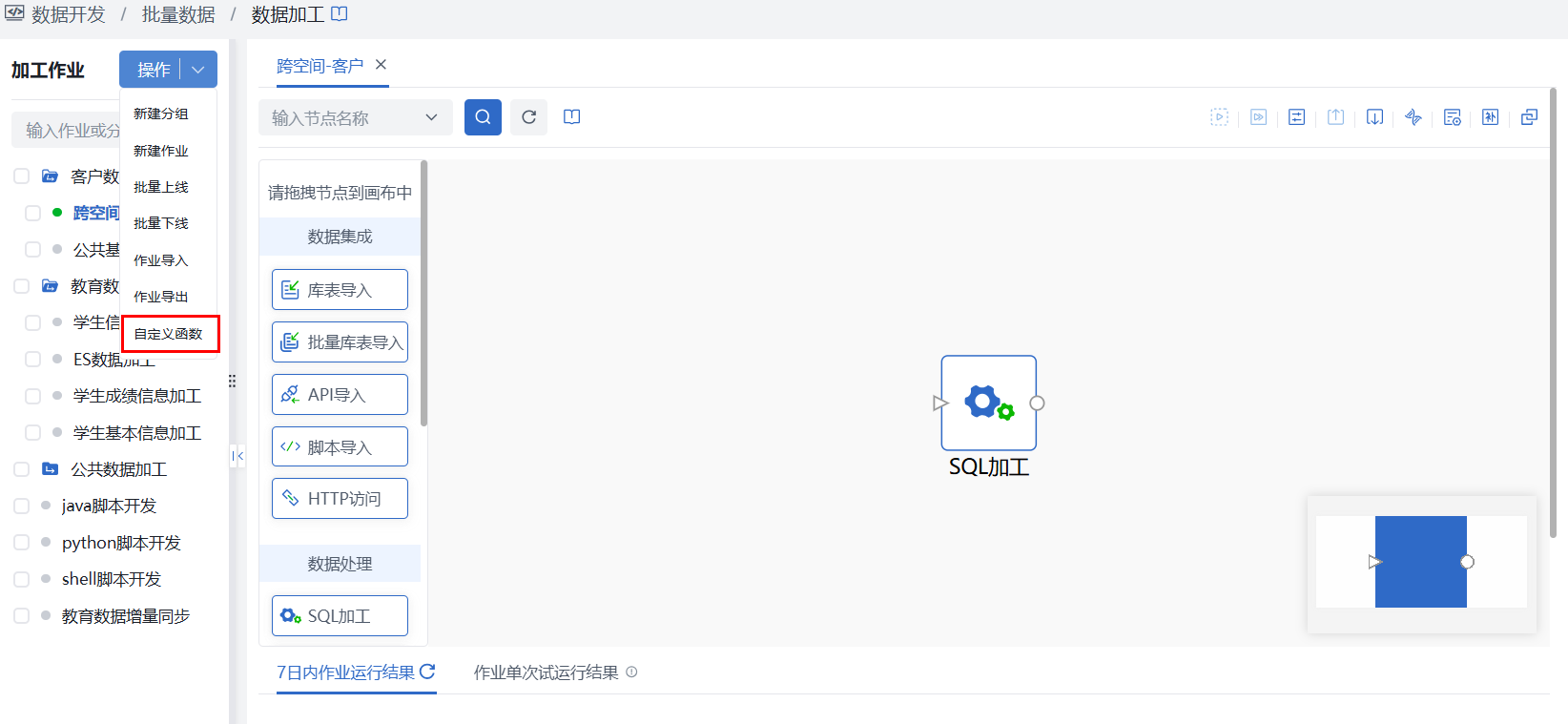The image size is (1568, 724).
Task: Check the ES数据加工 job checkbox
Action: tap(32, 360)
